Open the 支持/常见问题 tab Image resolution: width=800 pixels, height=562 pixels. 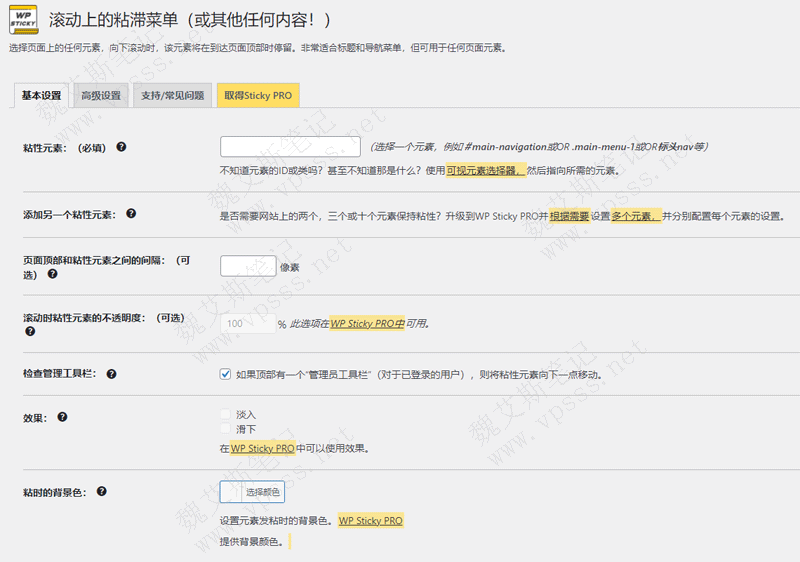pyautogui.click(x=172, y=95)
